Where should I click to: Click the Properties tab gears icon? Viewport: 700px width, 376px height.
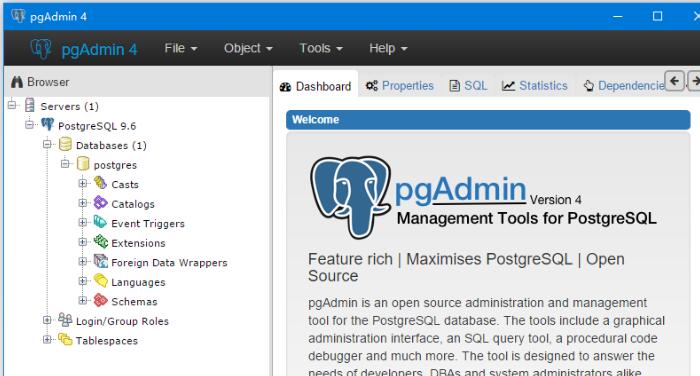(372, 85)
